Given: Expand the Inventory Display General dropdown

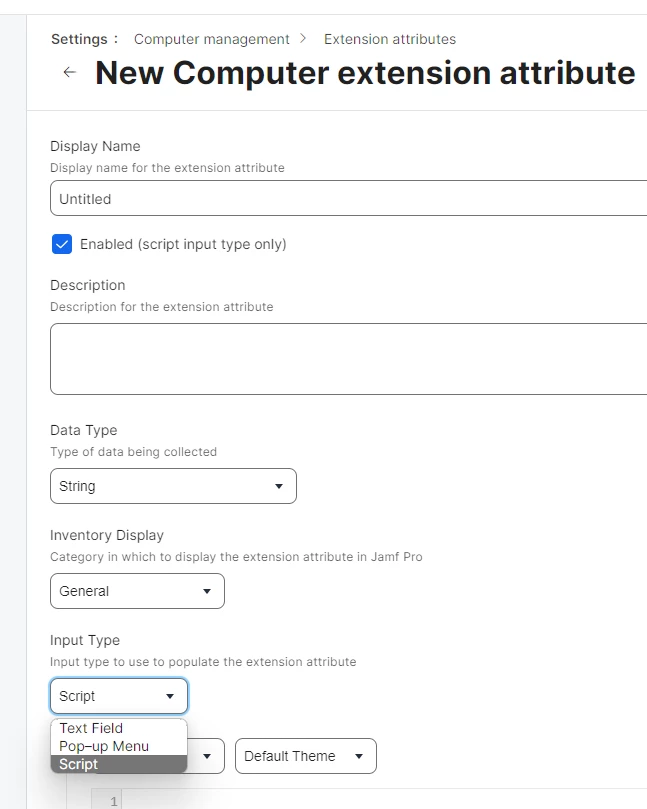Looking at the screenshot, I should (x=137, y=591).
